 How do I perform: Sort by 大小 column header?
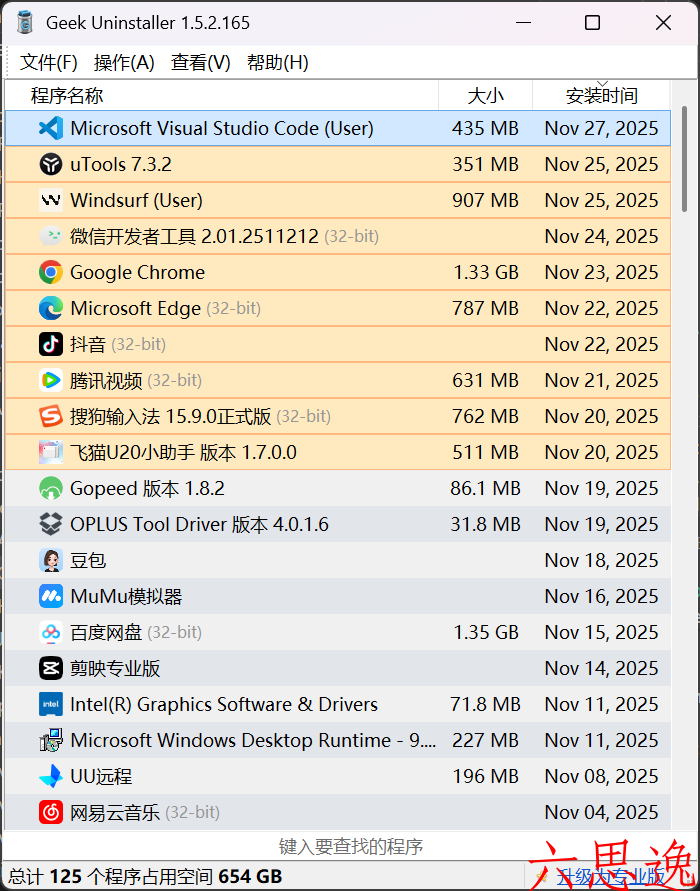(485, 96)
